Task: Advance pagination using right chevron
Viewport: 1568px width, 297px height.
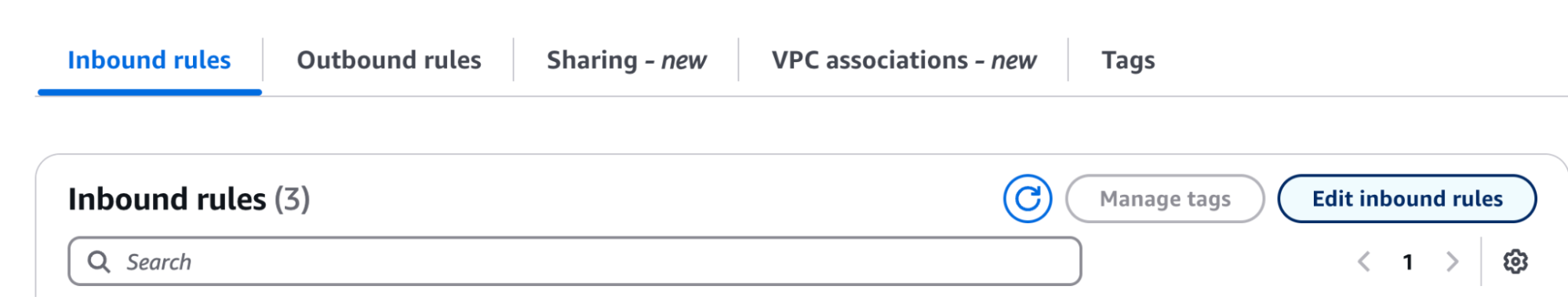Action: [x=1452, y=262]
